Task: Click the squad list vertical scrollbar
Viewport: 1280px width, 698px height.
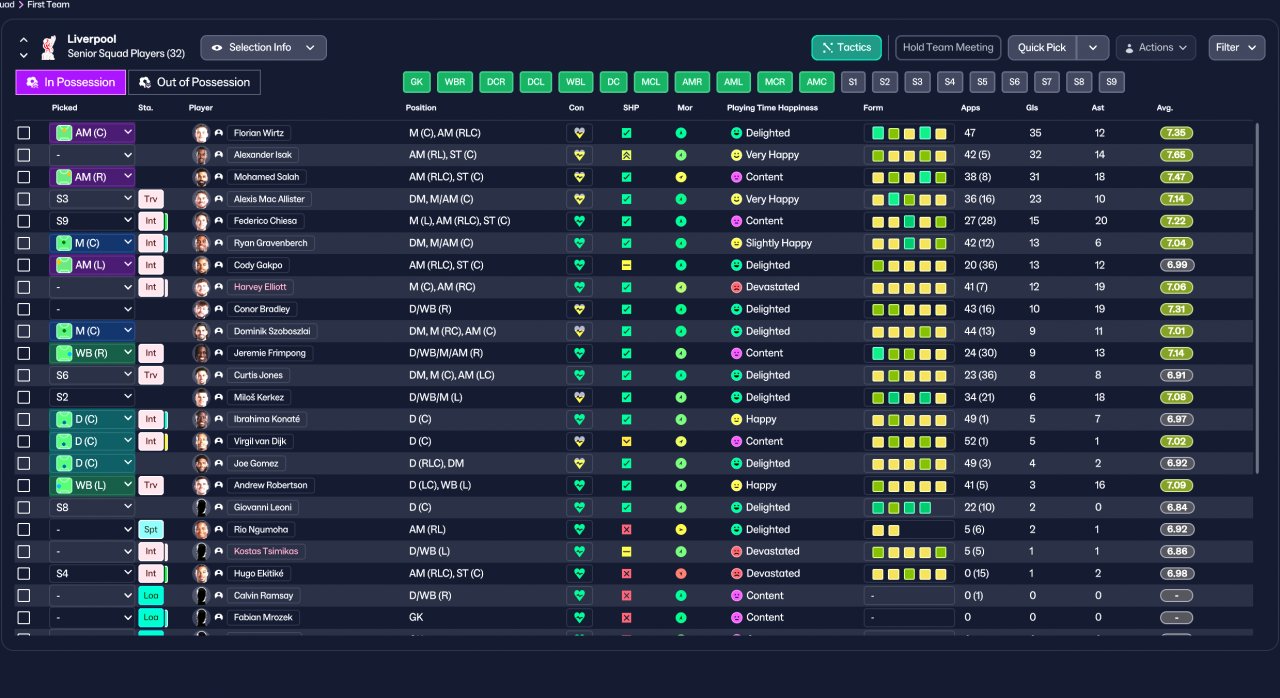Action: (1258, 298)
